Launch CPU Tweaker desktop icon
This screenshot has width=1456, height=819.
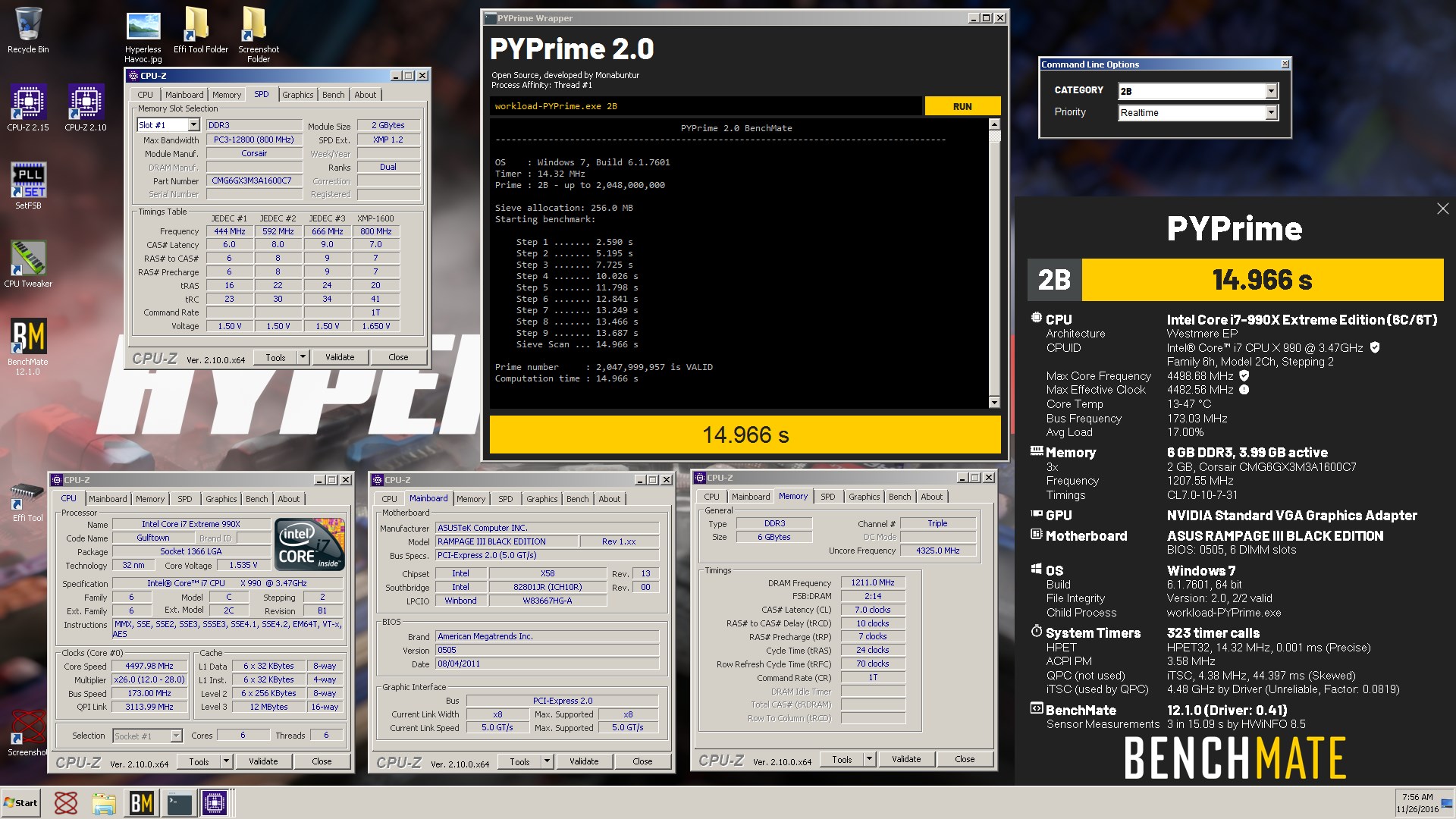pyautogui.click(x=28, y=264)
